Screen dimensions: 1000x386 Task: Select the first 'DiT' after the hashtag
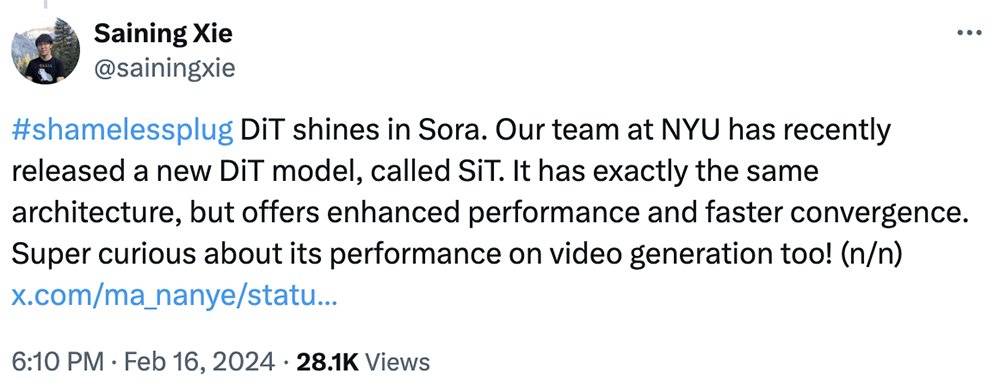tap(261, 130)
